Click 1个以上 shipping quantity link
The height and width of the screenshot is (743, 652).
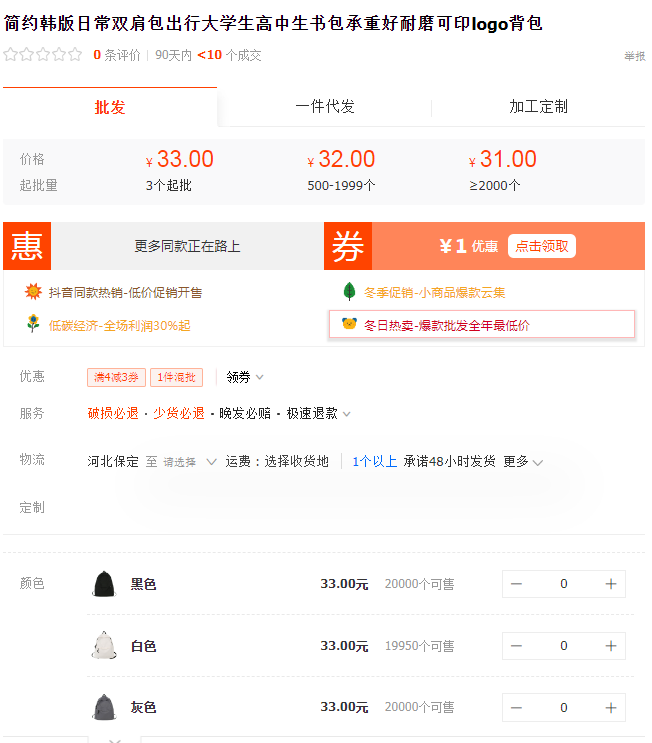[x=374, y=462]
